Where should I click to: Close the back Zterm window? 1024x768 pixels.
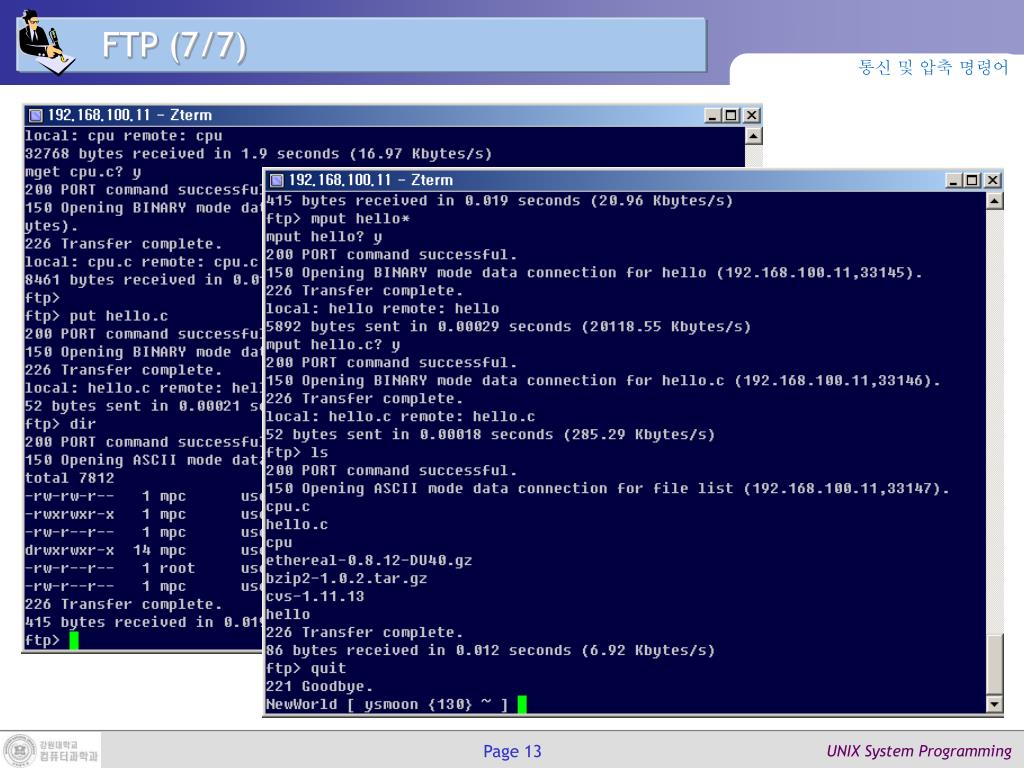752,116
